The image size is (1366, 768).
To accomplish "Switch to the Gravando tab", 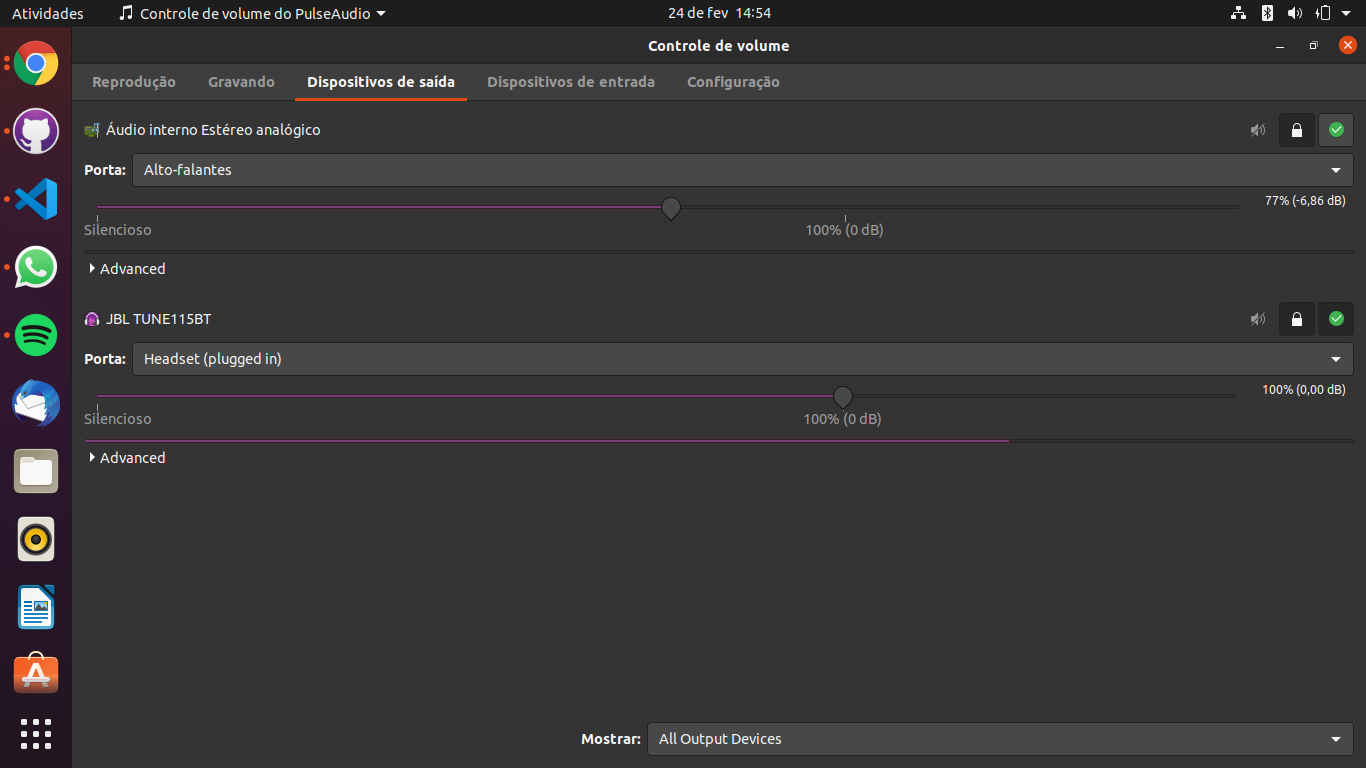I will click(x=241, y=82).
